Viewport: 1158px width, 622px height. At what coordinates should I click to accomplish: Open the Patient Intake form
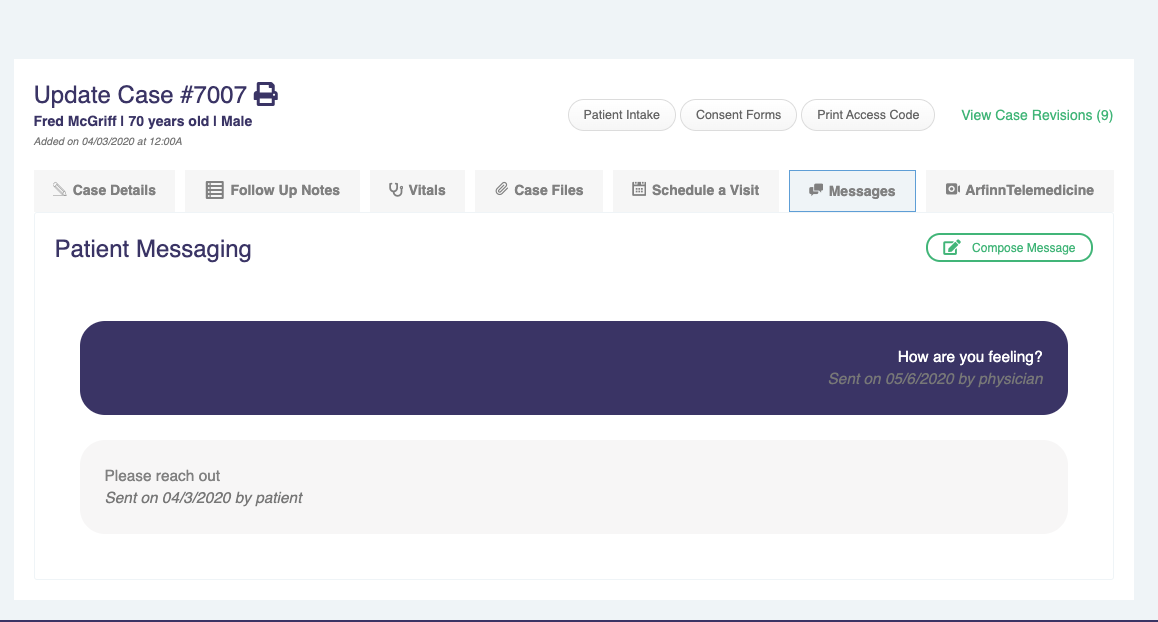point(621,115)
